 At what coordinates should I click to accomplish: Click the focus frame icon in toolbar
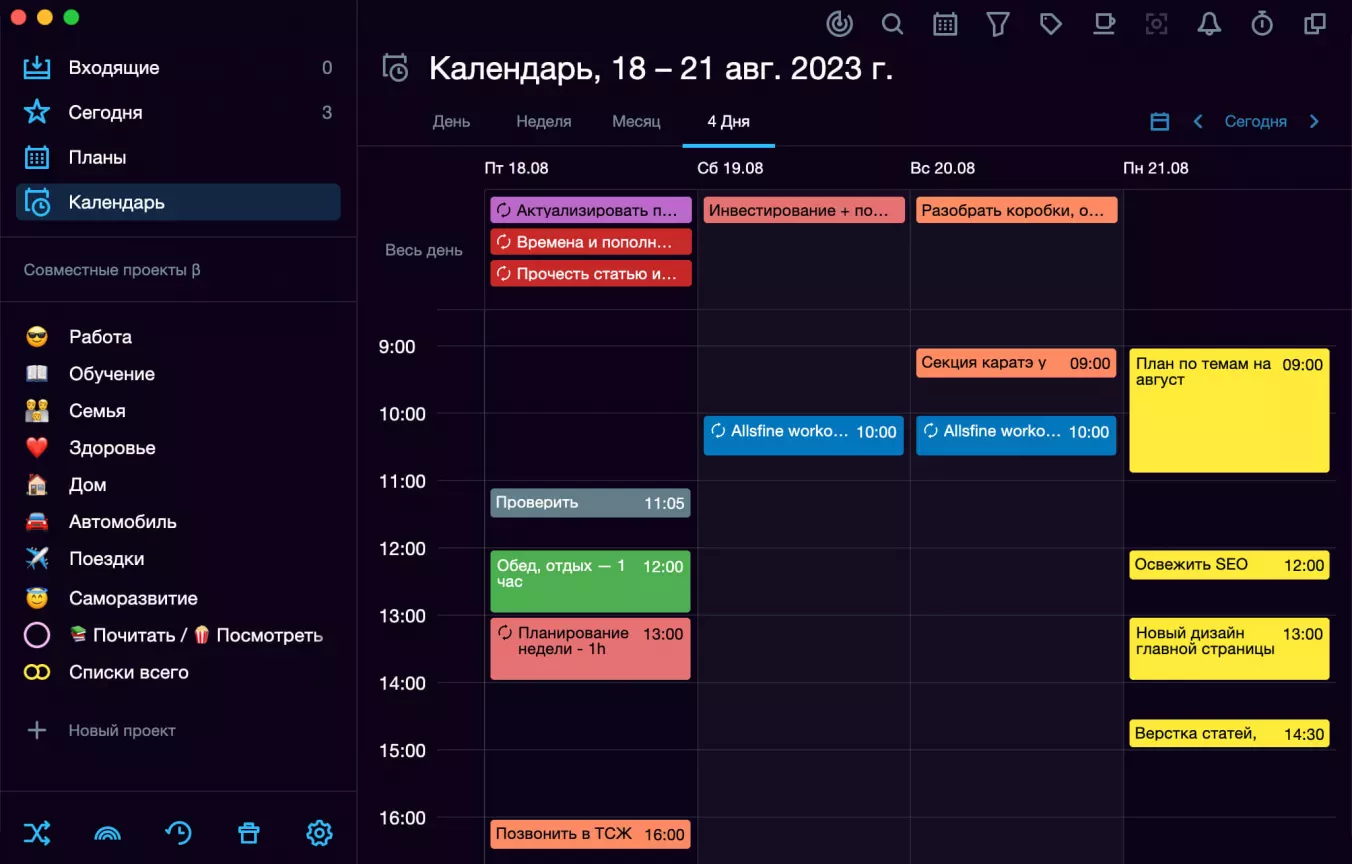[x=1157, y=24]
